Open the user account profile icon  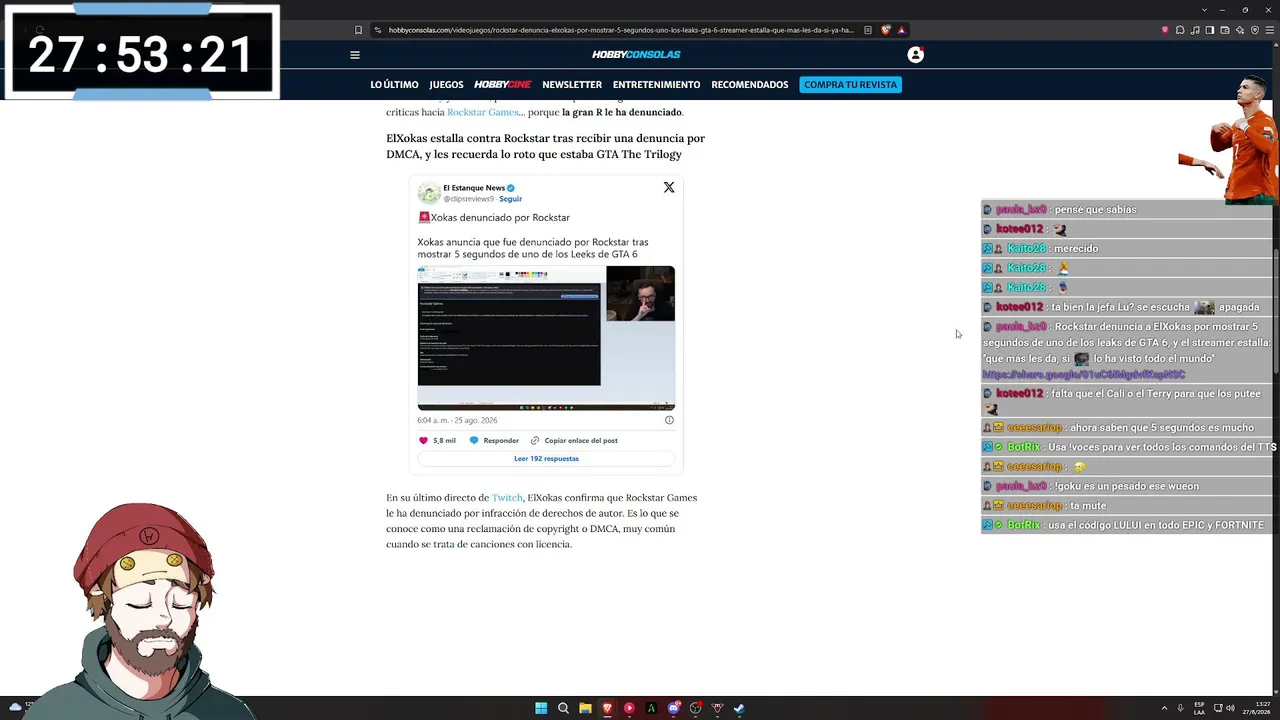[x=915, y=55]
